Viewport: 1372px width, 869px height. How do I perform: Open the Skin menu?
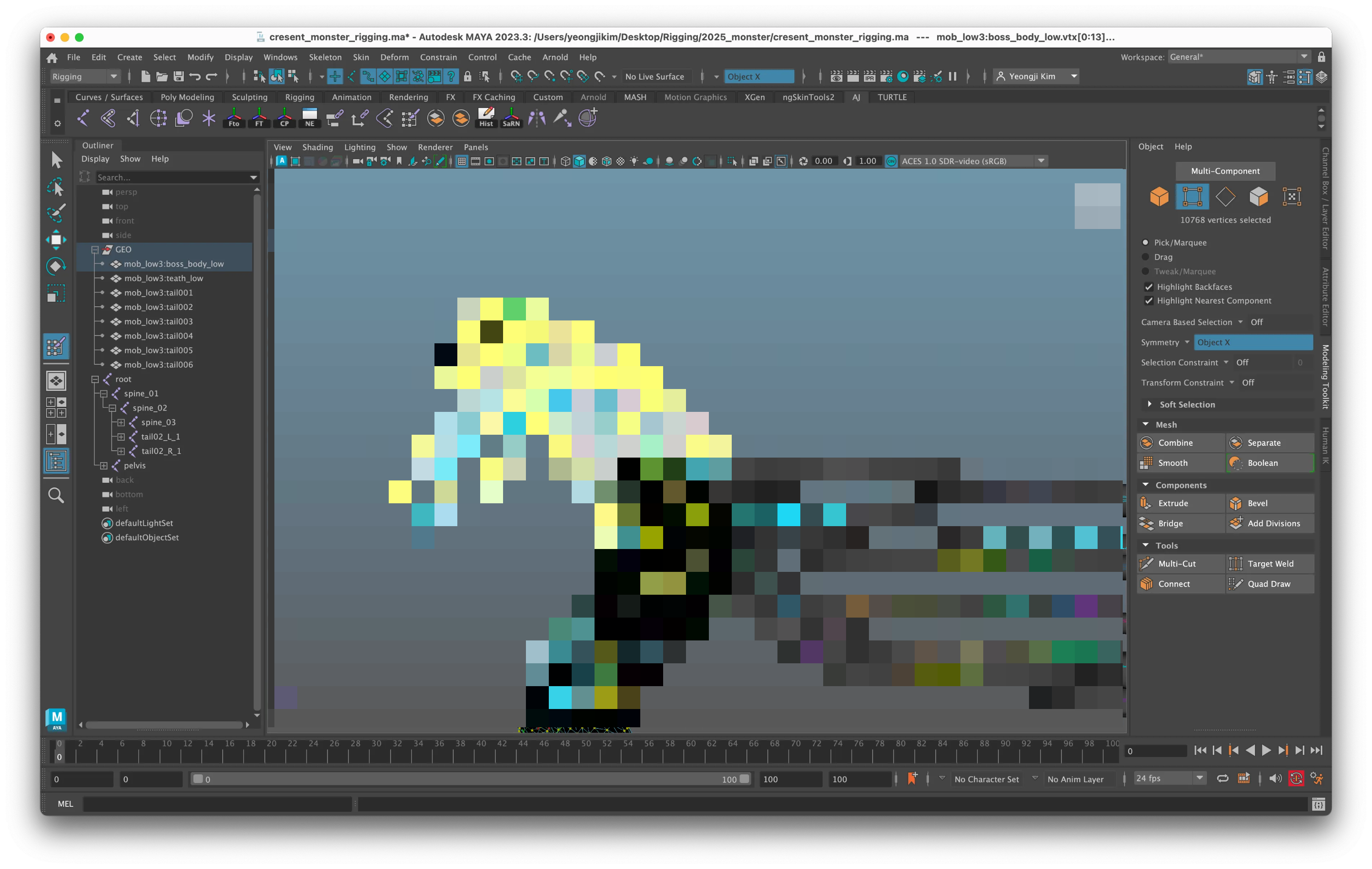[x=361, y=57]
